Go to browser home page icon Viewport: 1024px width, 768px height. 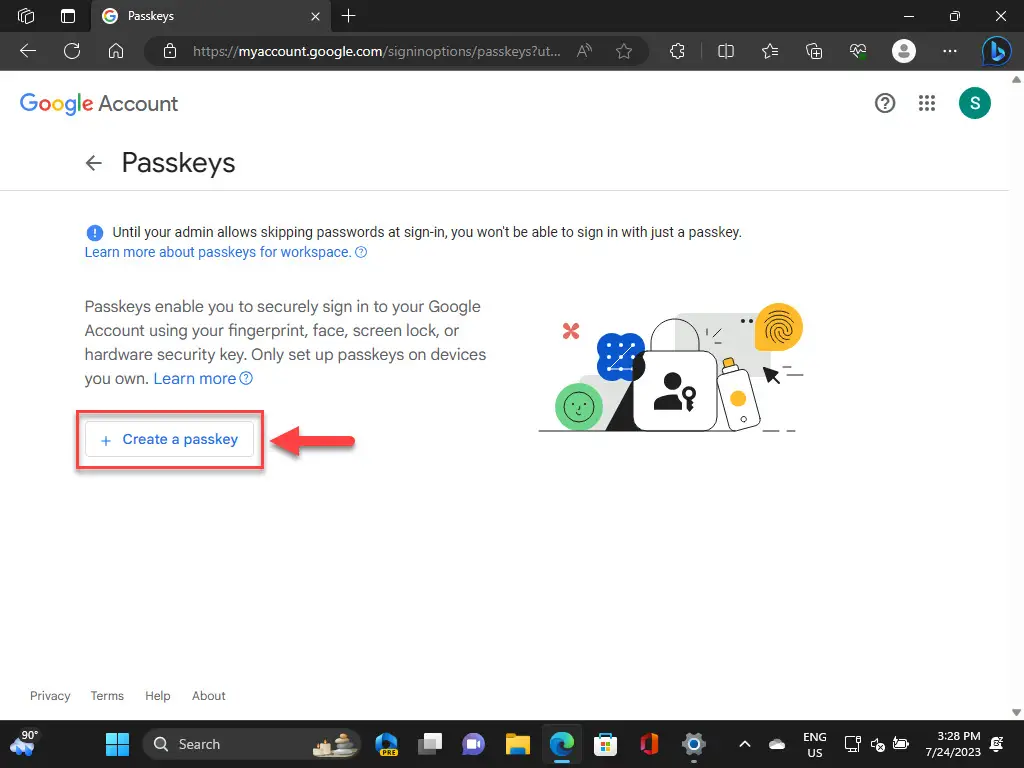[x=116, y=51]
